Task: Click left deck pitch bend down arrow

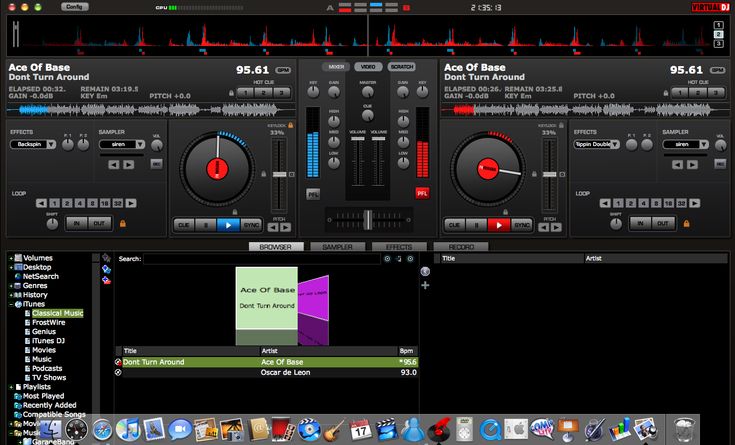Action: (x=273, y=227)
